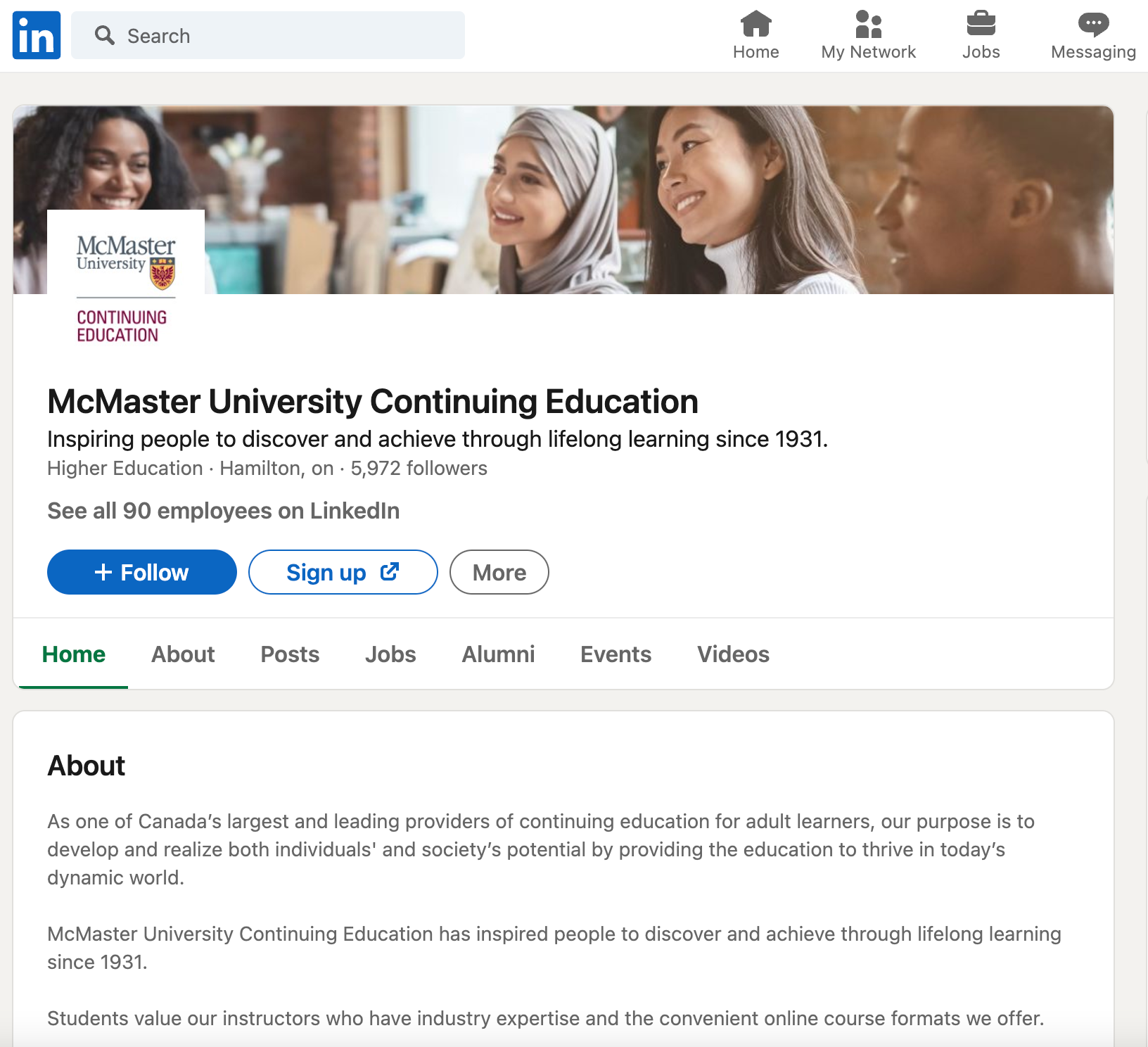The image size is (1148, 1047).
Task: Click the search magnifier icon
Action: coord(105,35)
